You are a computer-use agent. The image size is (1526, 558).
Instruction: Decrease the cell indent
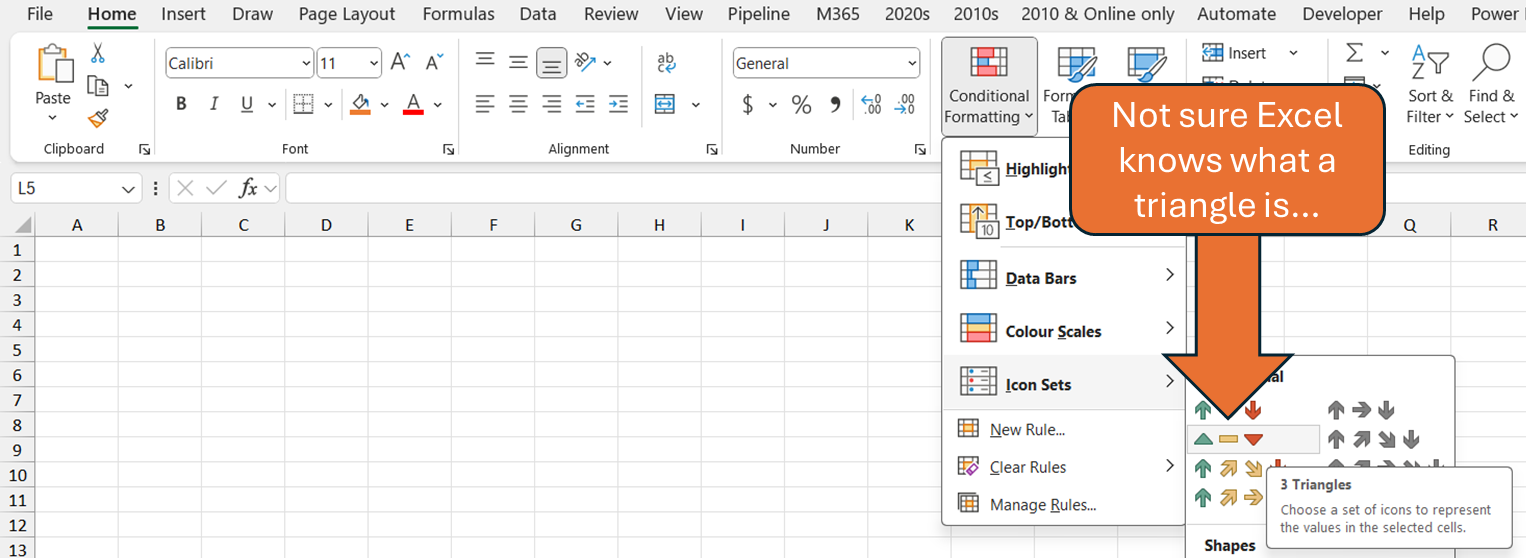[585, 104]
